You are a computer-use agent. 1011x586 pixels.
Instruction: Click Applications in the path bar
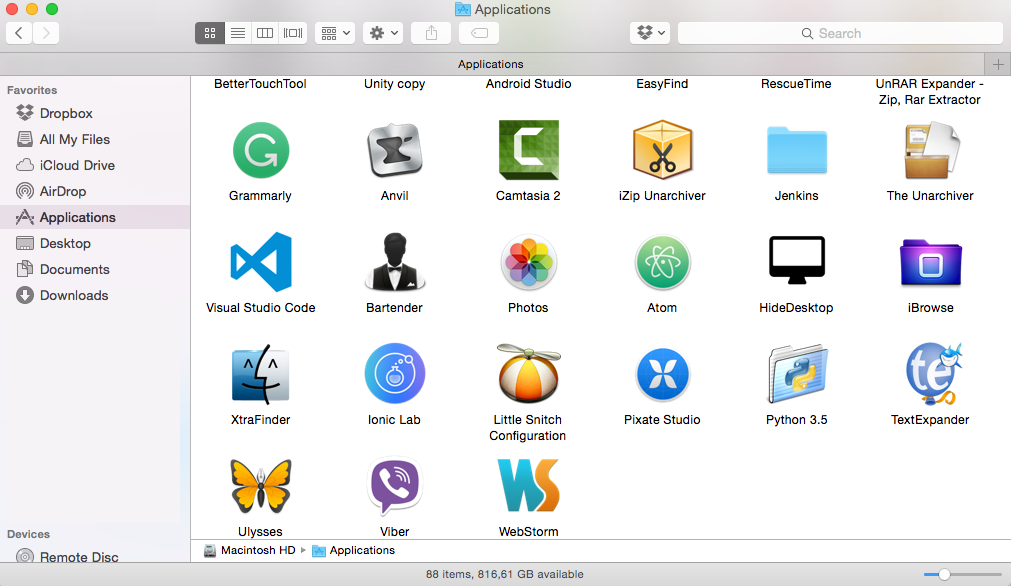(354, 551)
